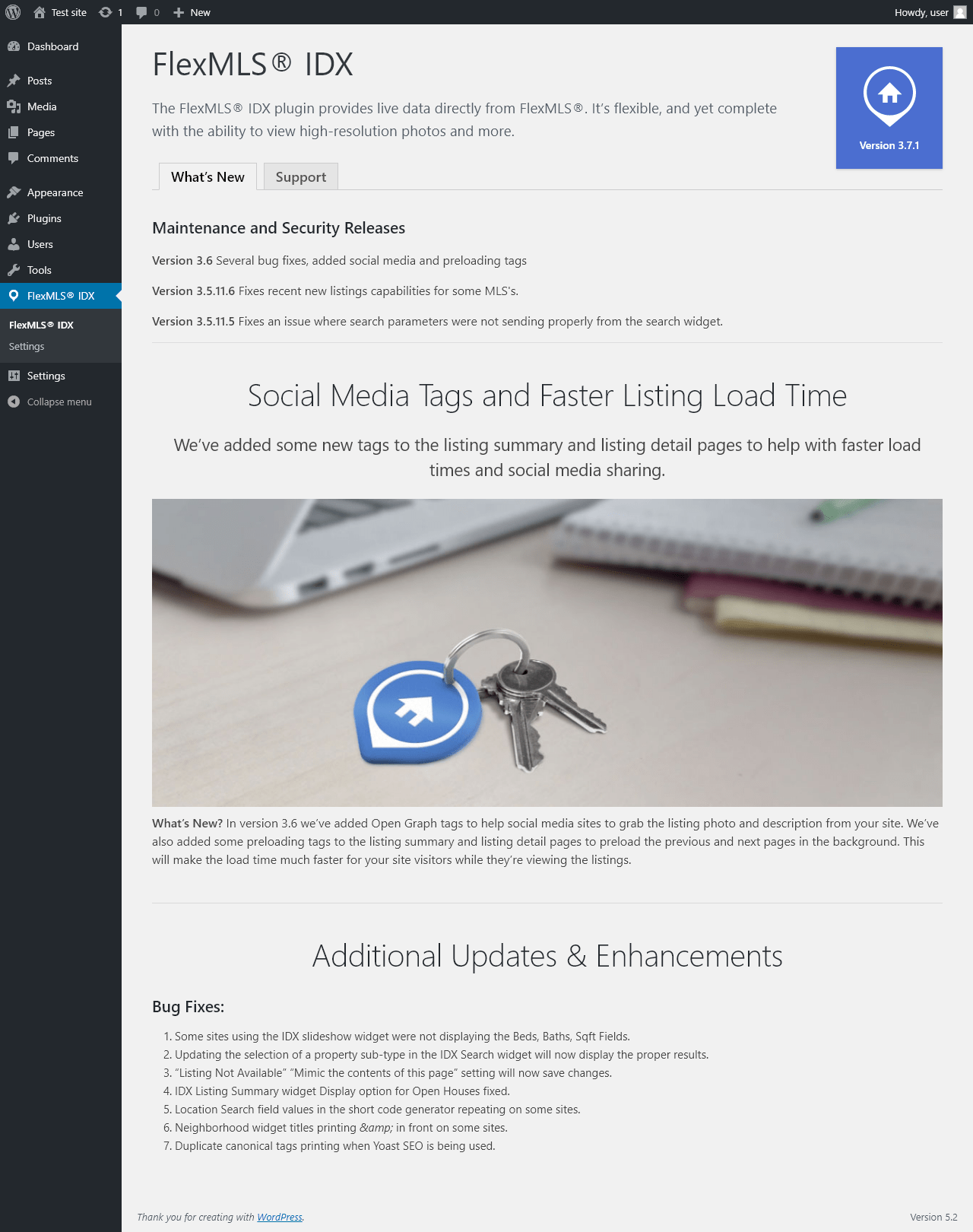
Task: Open the What's New tab
Action: tap(208, 176)
